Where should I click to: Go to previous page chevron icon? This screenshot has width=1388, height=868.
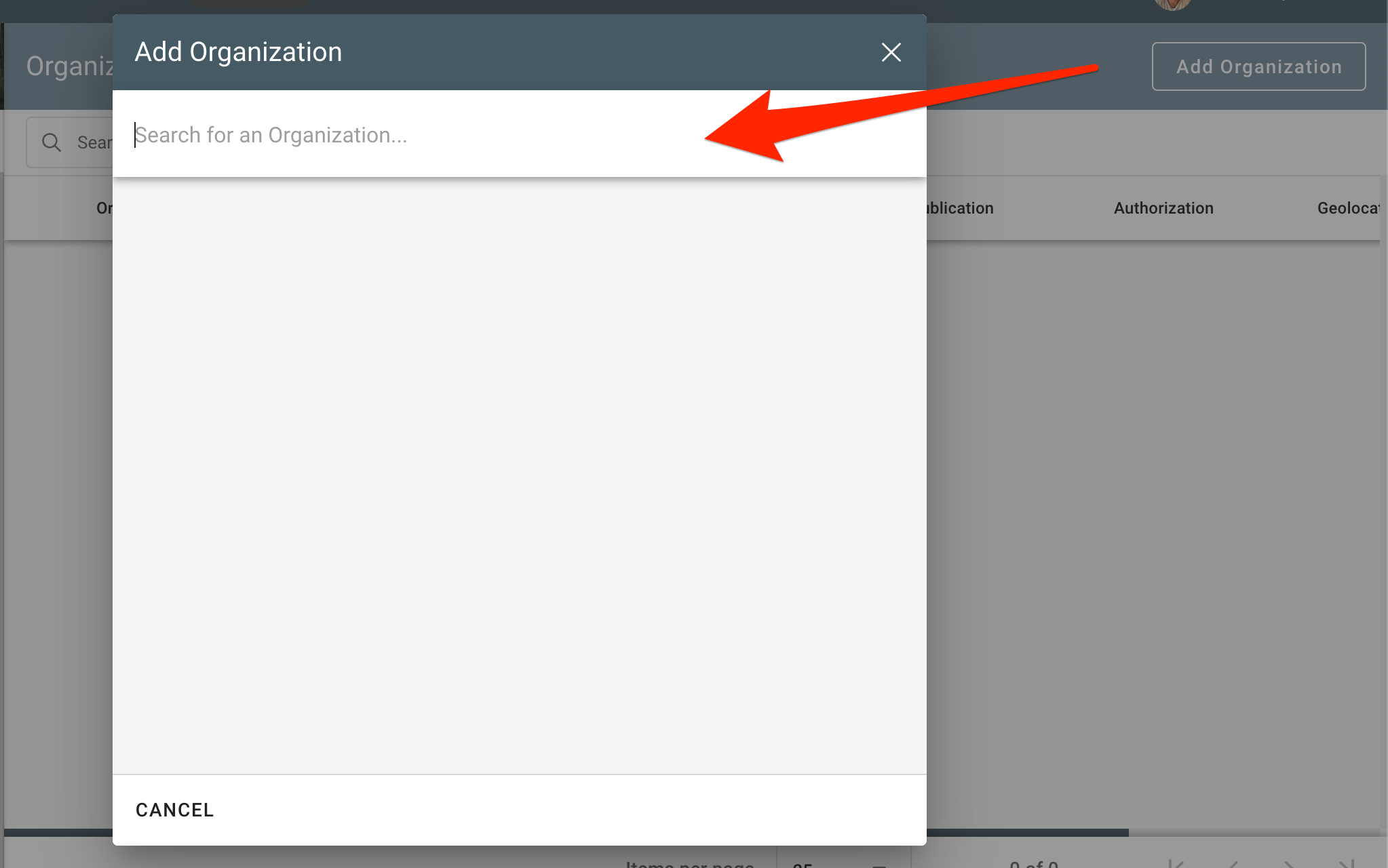click(1233, 864)
